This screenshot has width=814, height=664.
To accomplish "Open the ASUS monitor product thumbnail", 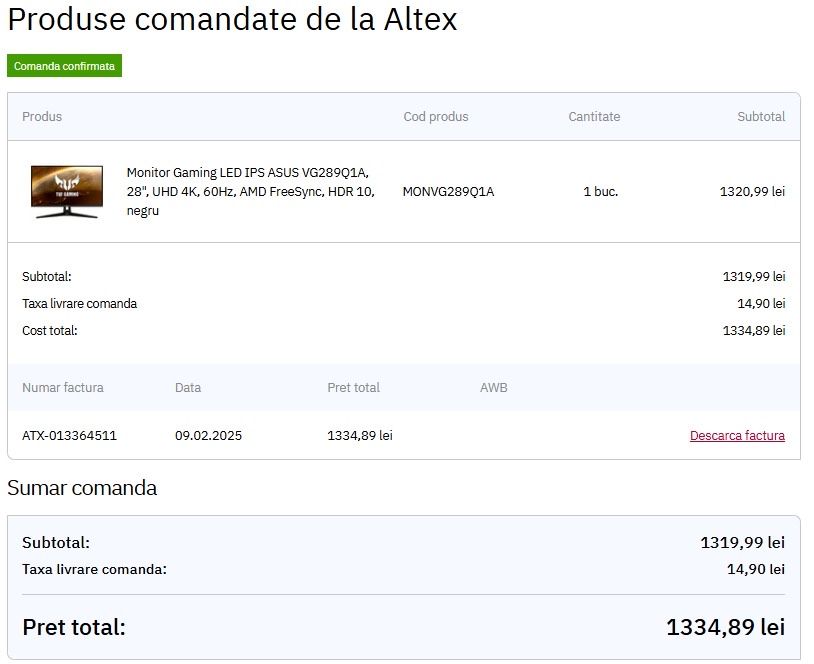I will point(67,191).
